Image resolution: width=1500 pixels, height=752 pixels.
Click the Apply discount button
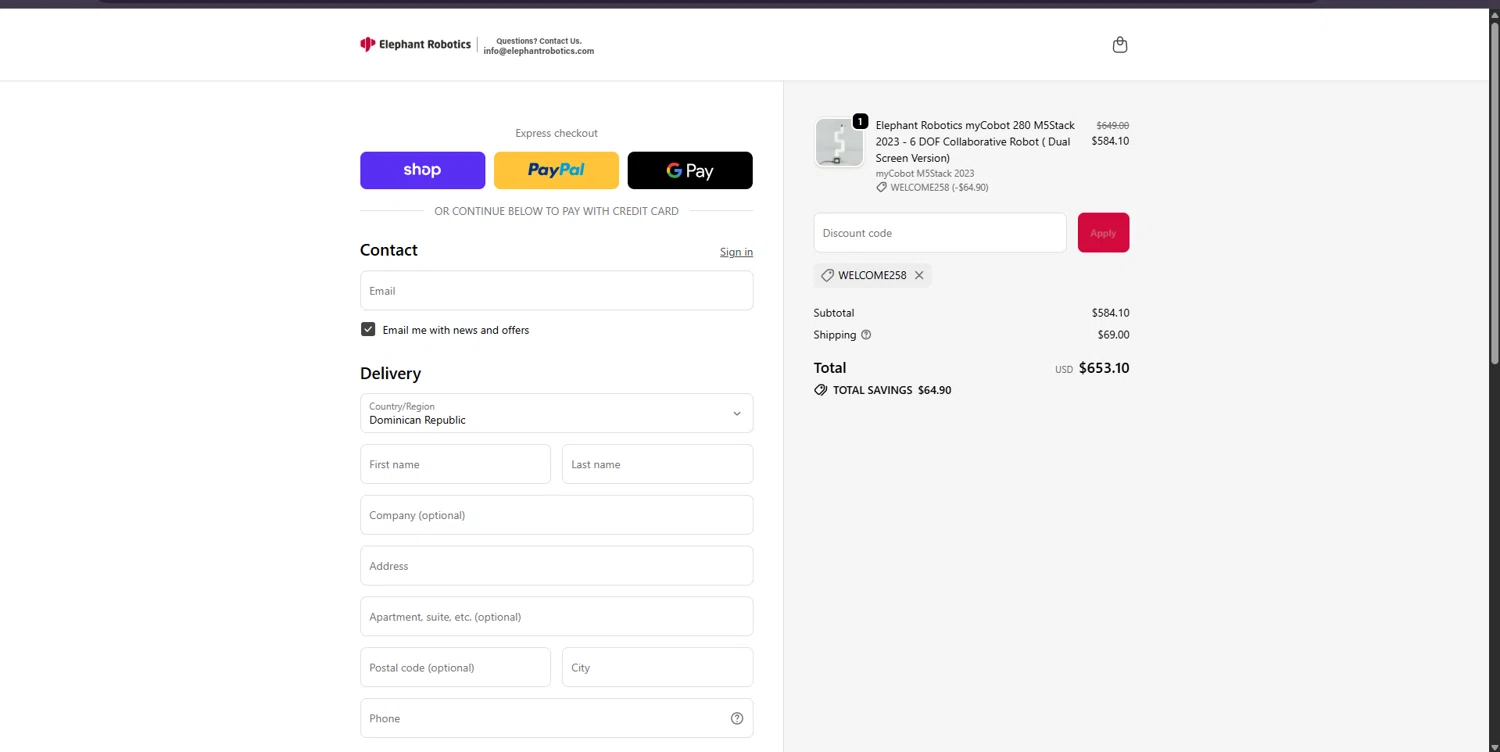tap(1103, 233)
